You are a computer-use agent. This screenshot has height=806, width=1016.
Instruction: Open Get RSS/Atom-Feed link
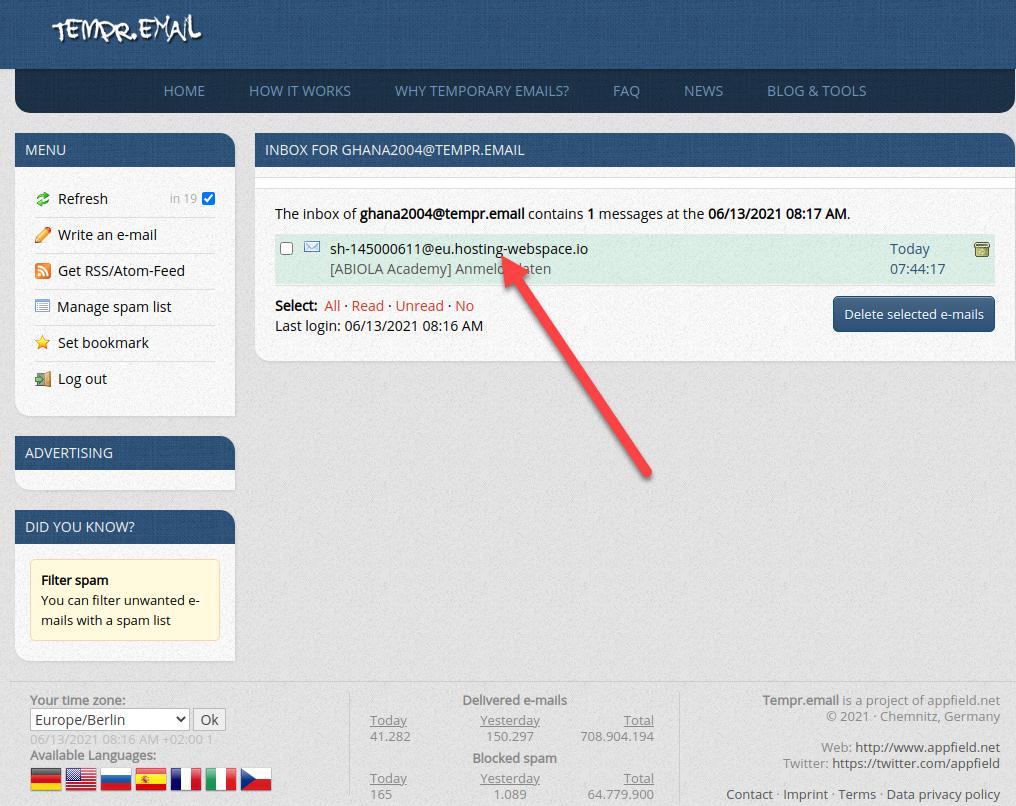(x=121, y=271)
